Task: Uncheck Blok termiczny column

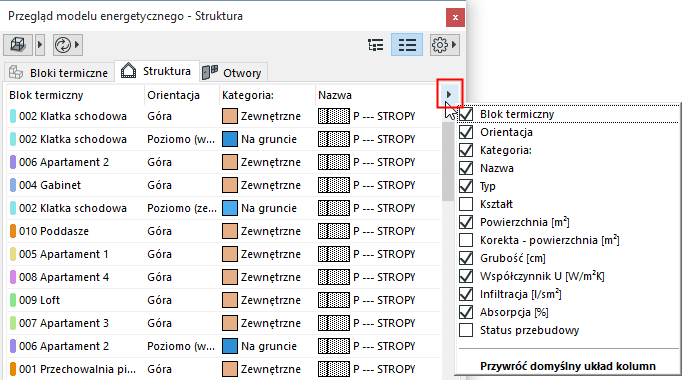Action: coord(466,114)
